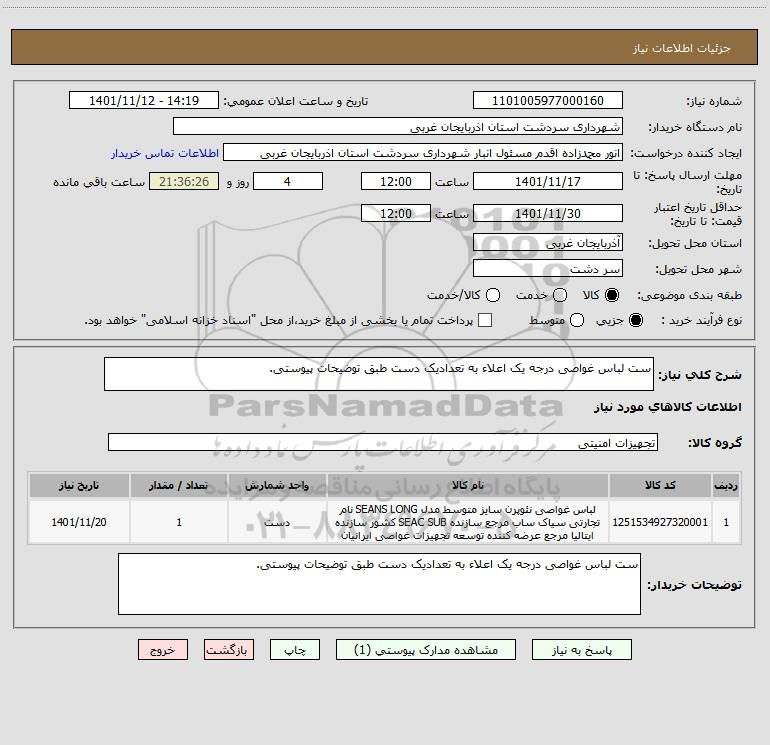Viewport: 770px width, 745px height.
Task: Choose the متوسط purchase type radio
Action: (577, 320)
